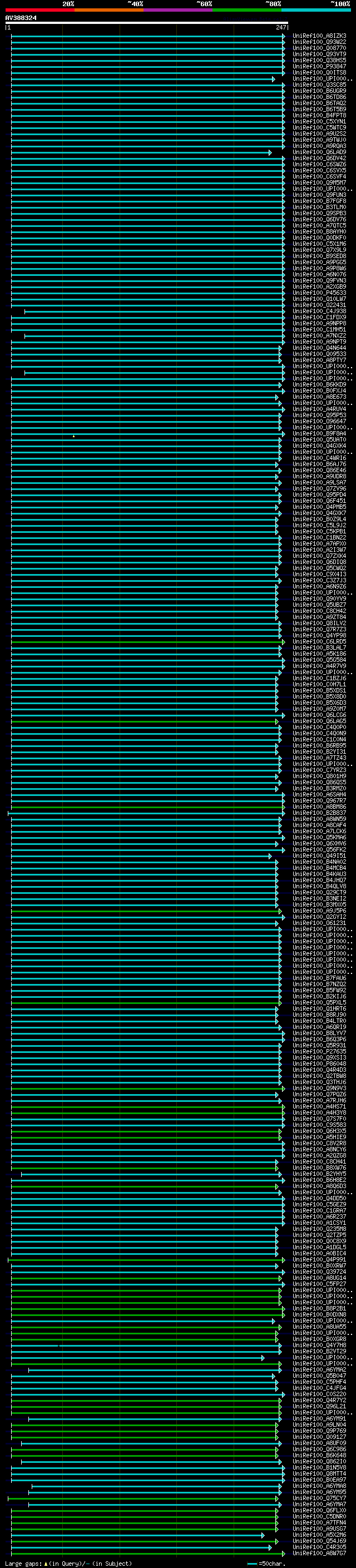Click the UniRef100_Q0DKF0 label
This screenshot has height=1568, width=356.
point(319,238)
